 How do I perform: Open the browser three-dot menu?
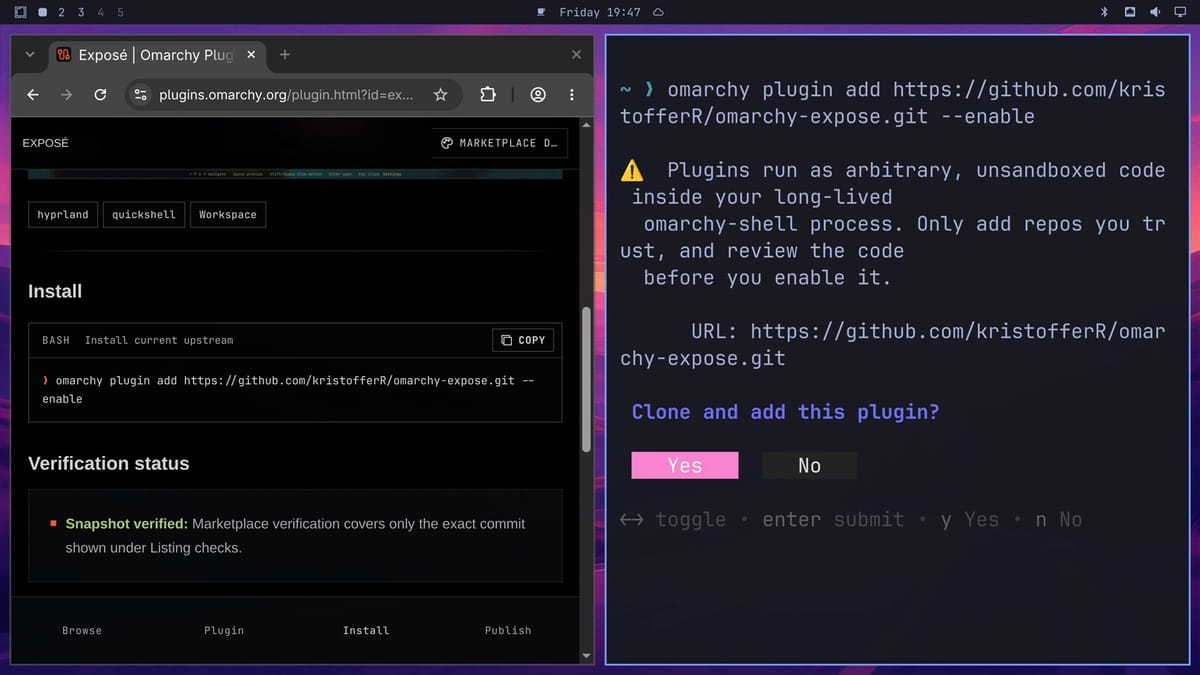pyautogui.click(x=572, y=95)
